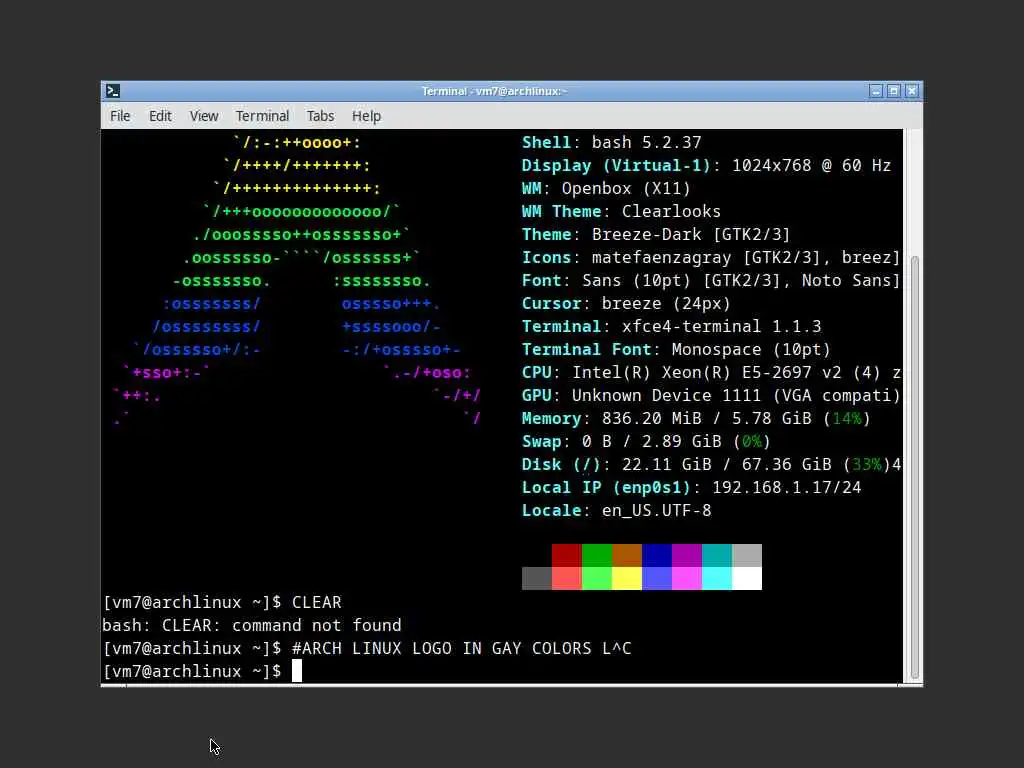Close the Terminal window
1024x768 pixels.
click(912, 91)
